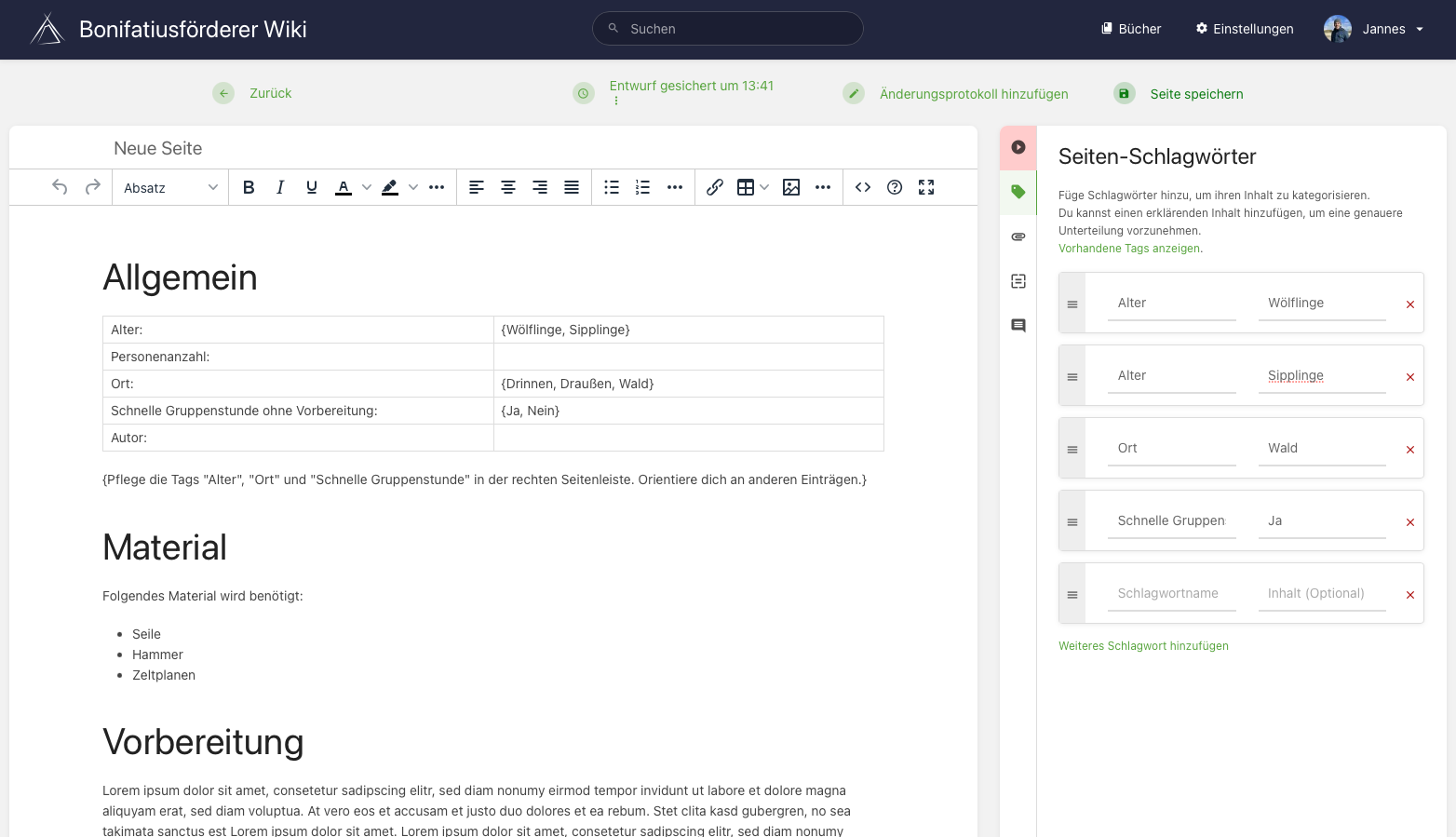Screen dimensions: 1456x837
Task: Open the comments tab in sidebar
Action: click(1018, 326)
